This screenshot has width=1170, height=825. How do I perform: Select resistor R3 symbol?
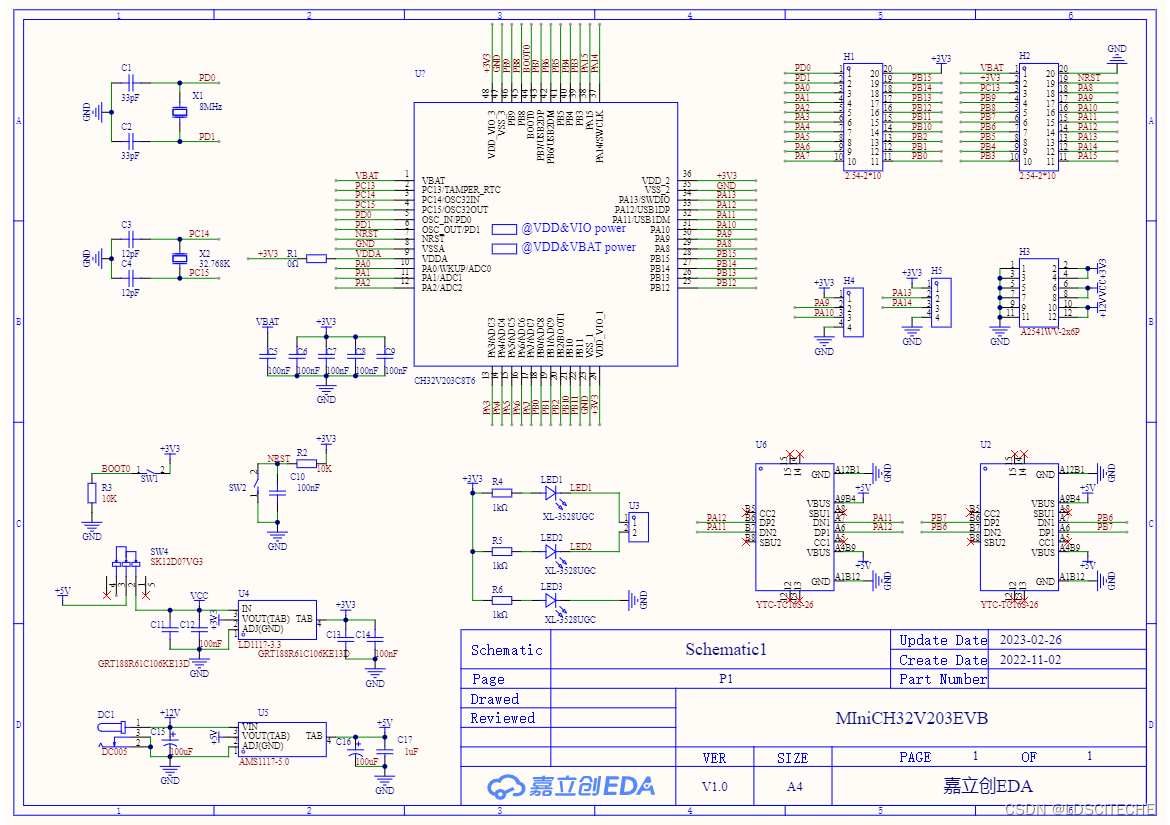tap(92, 492)
